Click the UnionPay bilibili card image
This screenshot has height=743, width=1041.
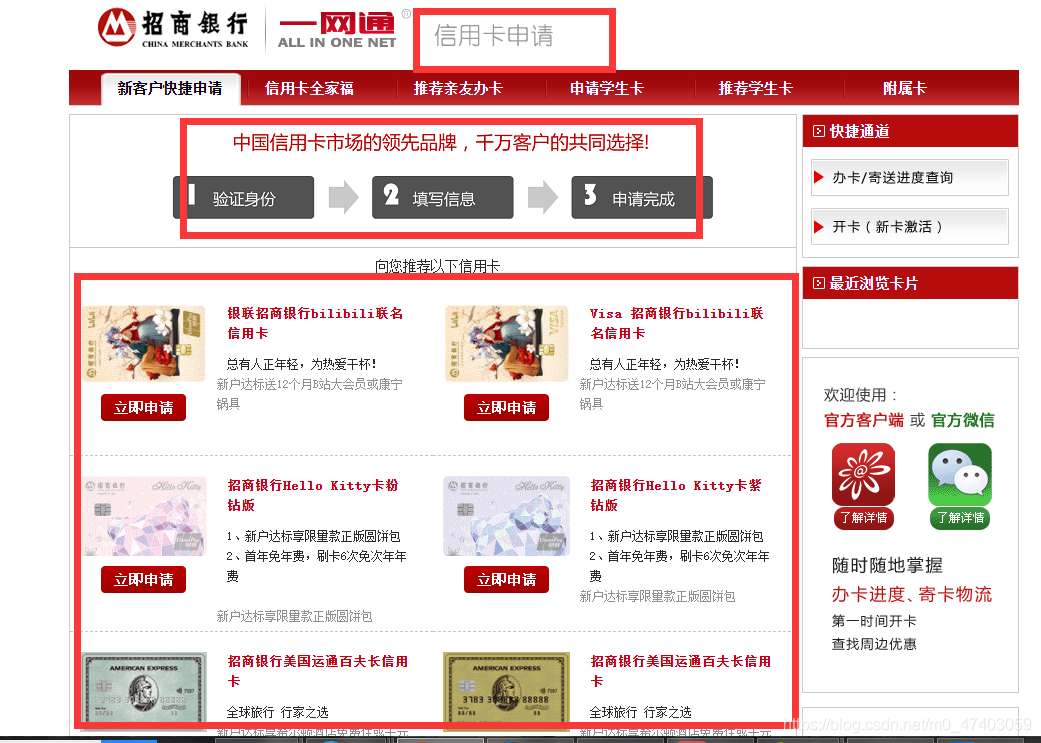point(143,343)
